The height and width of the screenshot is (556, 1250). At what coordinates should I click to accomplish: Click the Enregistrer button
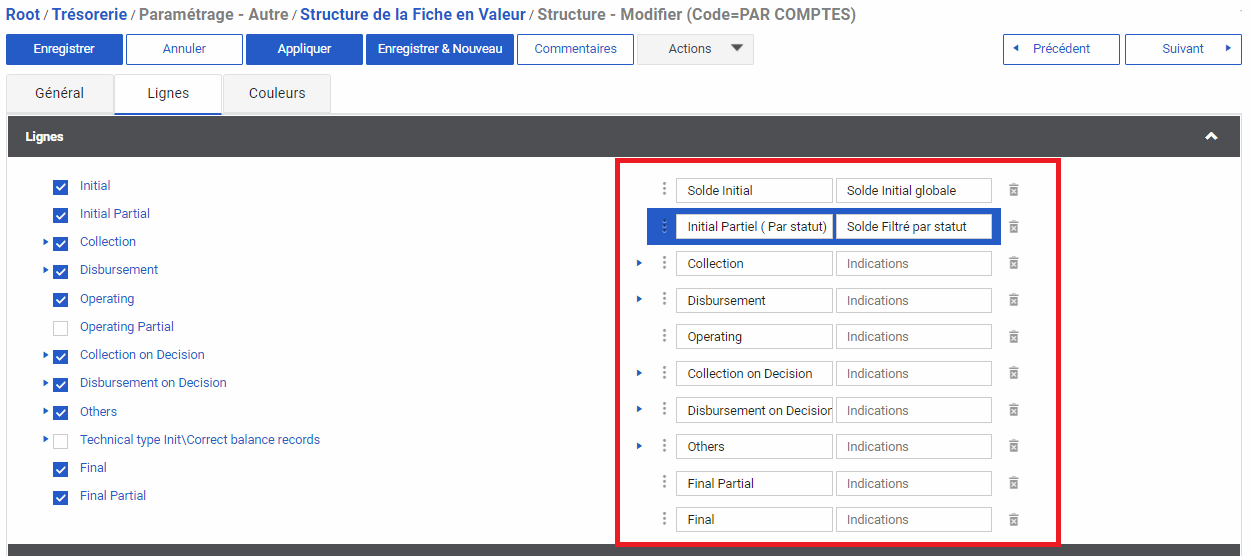[64, 49]
